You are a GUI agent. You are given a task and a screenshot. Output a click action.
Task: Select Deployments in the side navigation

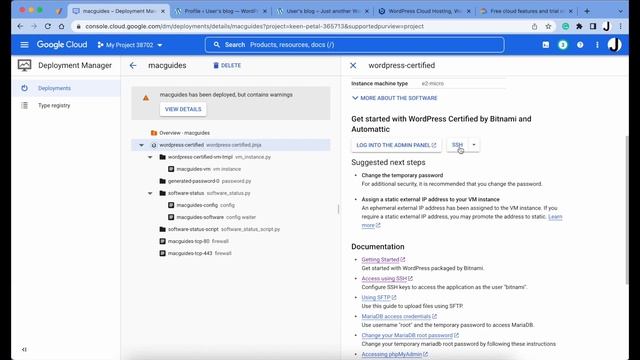[66, 88]
